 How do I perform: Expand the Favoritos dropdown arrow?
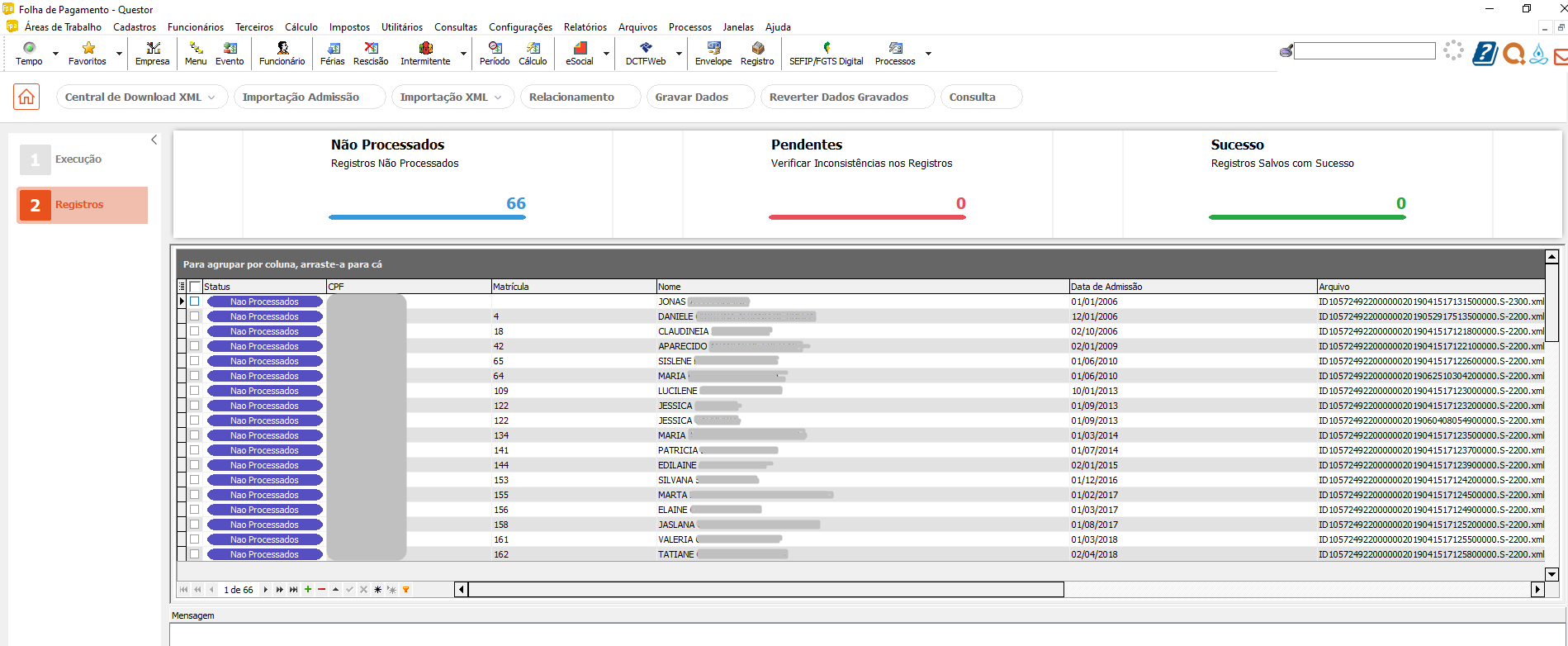[x=119, y=54]
